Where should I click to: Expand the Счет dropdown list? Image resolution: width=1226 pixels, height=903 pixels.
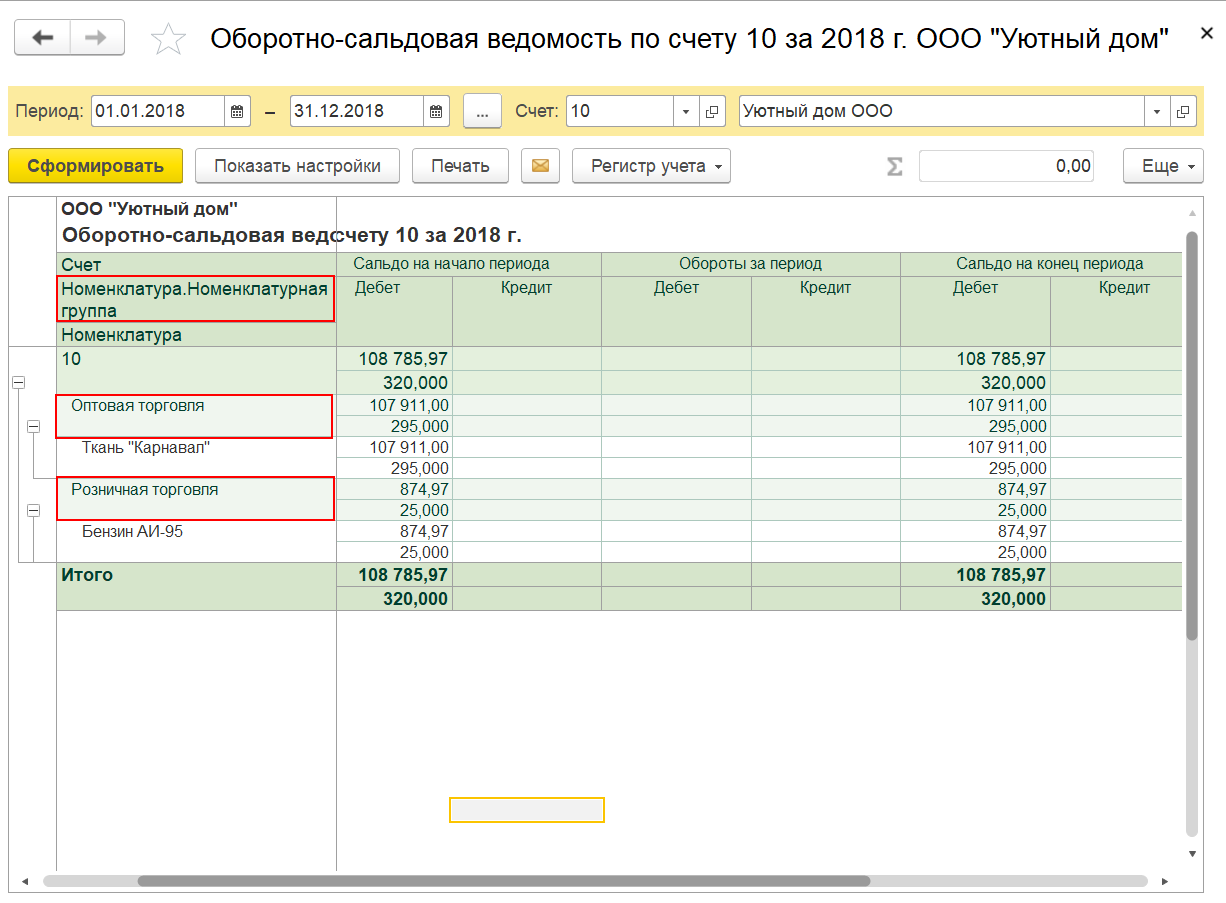click(x=687, y=111)
